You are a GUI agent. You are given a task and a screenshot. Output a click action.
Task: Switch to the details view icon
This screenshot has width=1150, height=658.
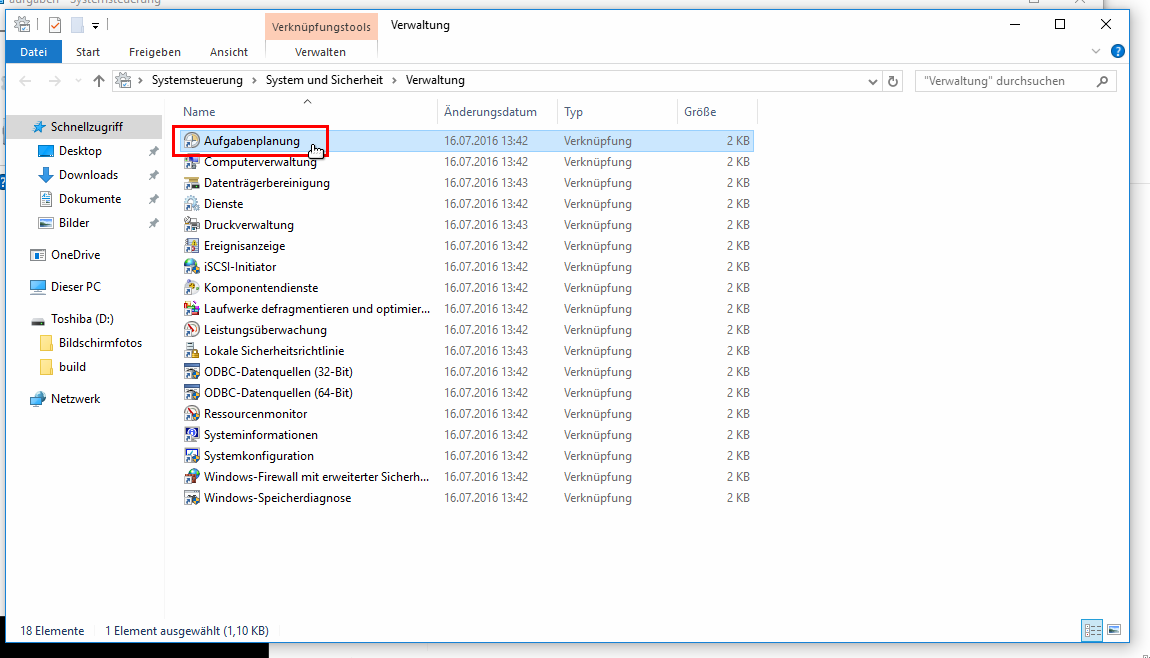click(x=1092, y=630)
